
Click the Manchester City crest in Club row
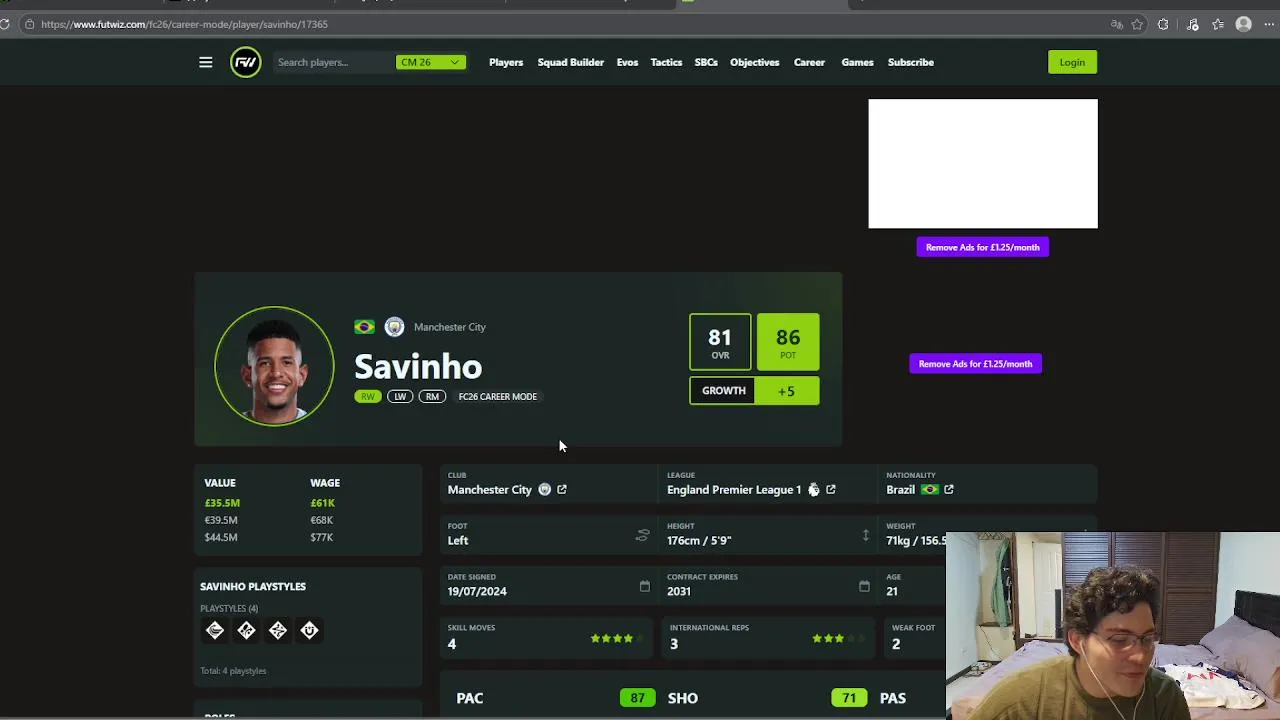[544, 490]
